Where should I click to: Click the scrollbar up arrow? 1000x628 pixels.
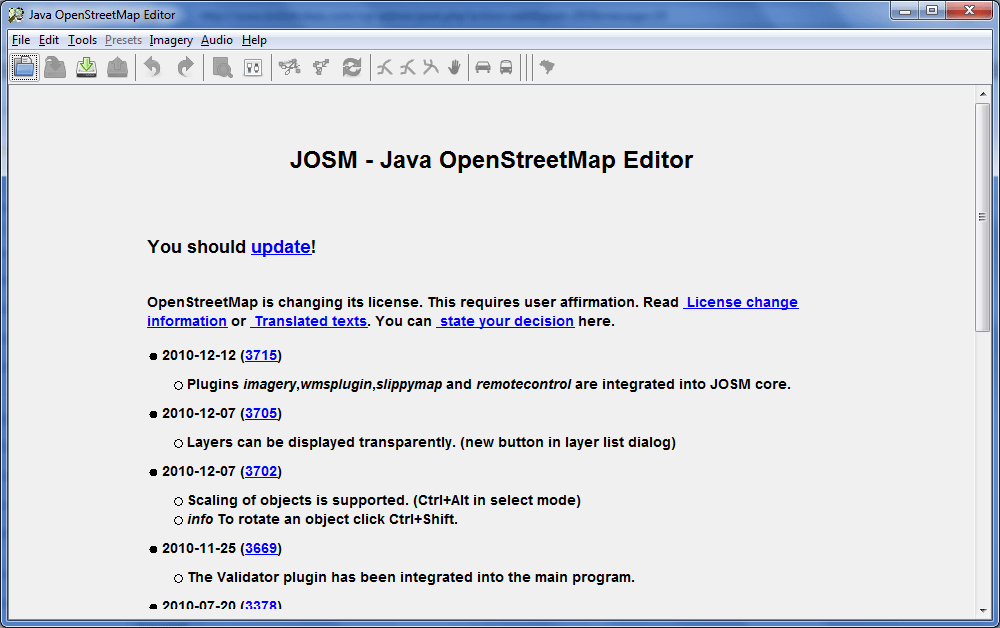coord(983,94)
